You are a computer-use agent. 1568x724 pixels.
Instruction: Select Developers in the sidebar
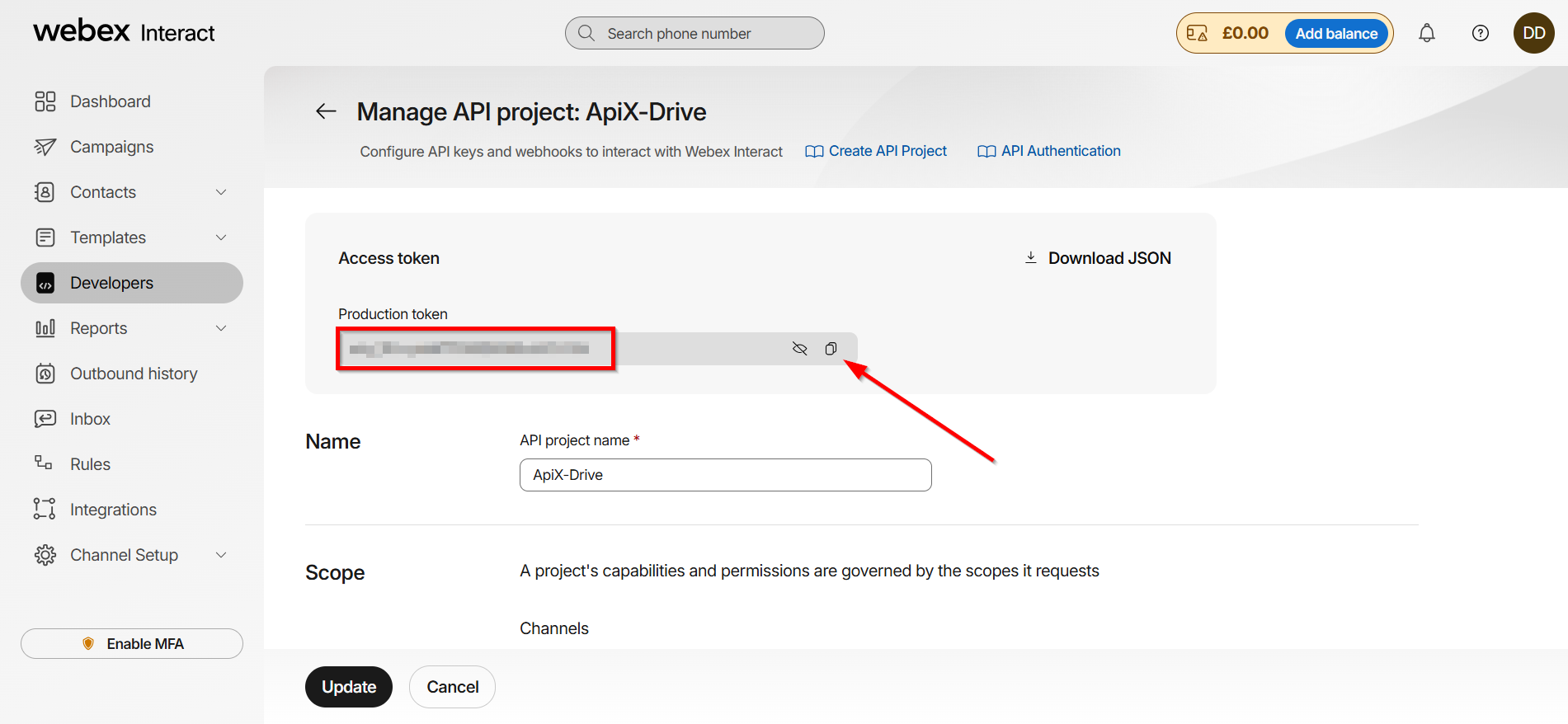click(132, 283)
